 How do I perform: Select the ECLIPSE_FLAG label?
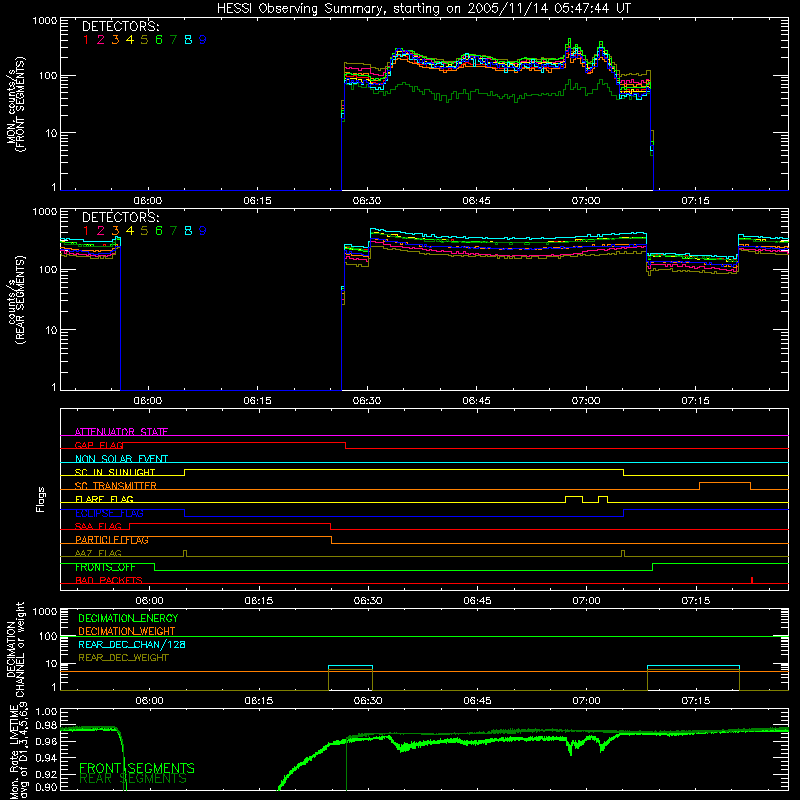(x=109, y=513)
